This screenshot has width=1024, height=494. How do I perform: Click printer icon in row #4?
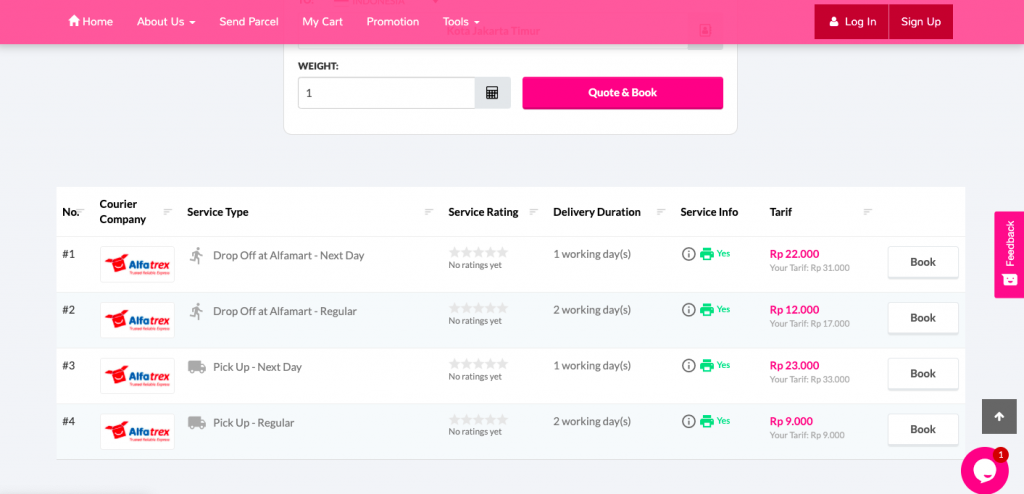coord(707,422)
